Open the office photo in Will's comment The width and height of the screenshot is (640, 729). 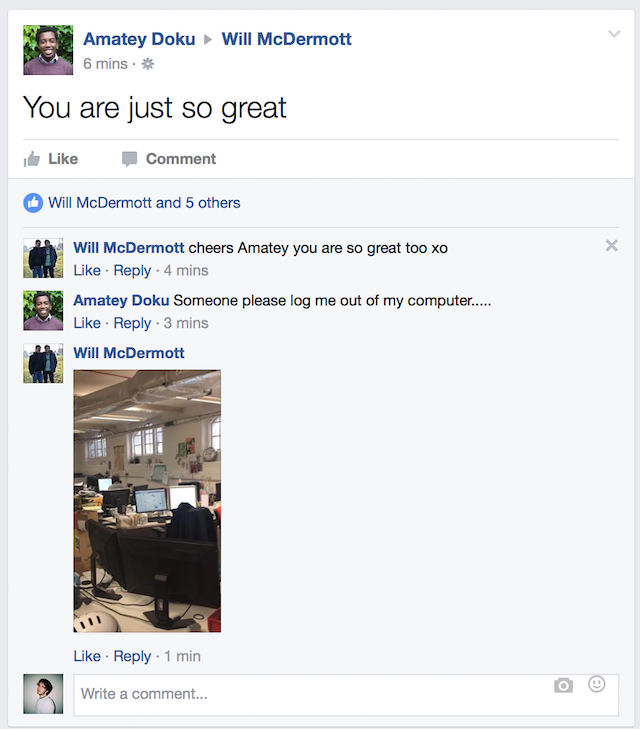click(x=147, y=501)
